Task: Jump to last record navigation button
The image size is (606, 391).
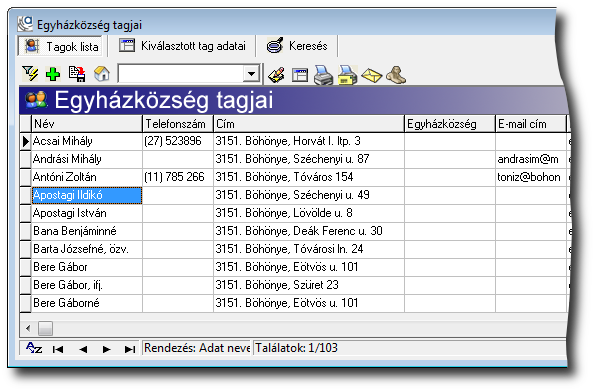Action: click(x=130, y=349)
